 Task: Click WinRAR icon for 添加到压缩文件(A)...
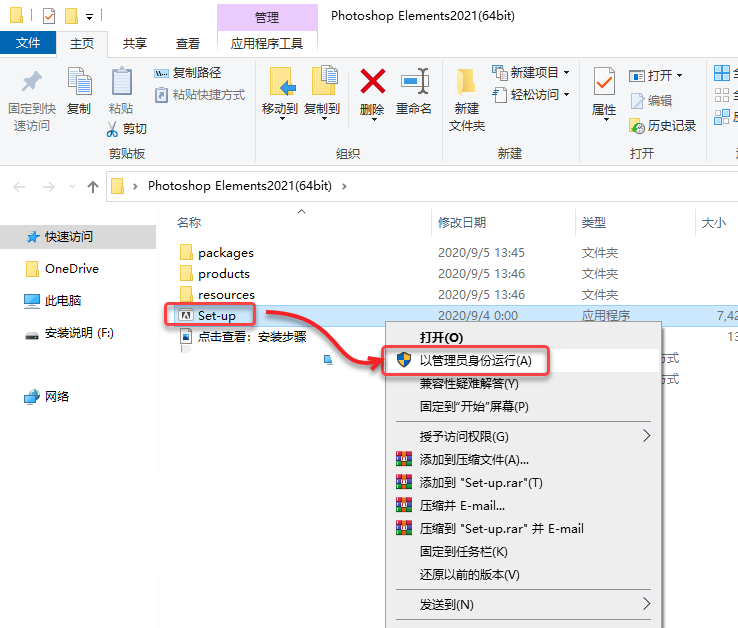point(404,459)
